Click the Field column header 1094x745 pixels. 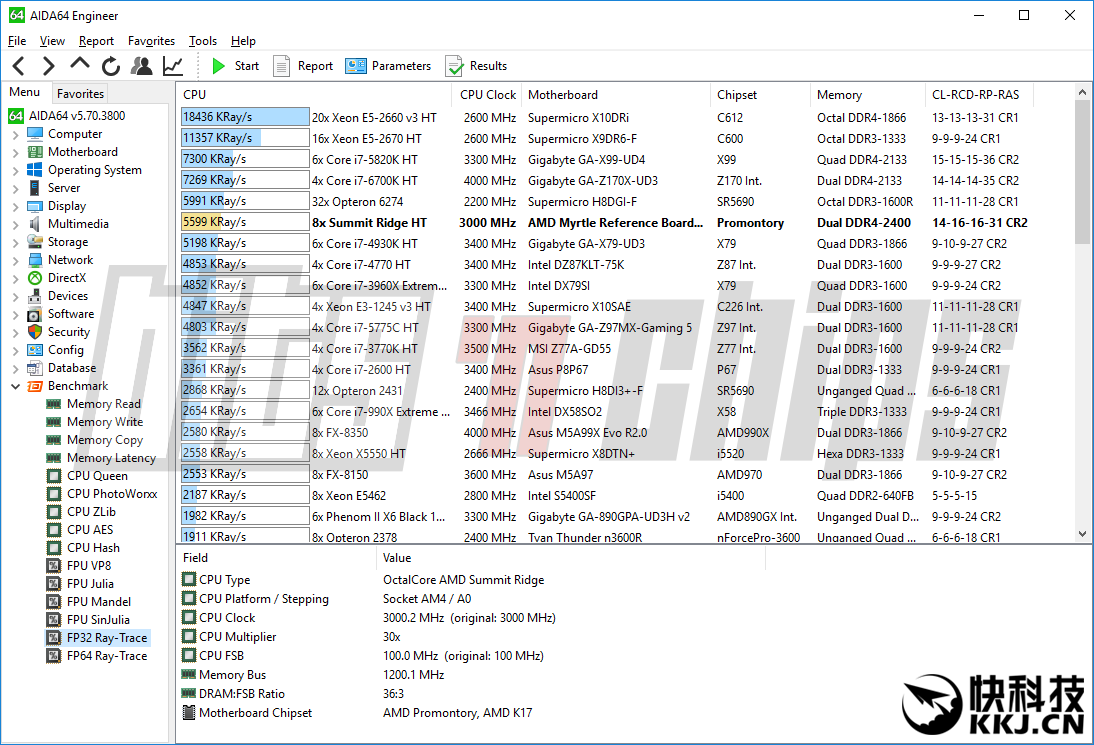(276, 558)
